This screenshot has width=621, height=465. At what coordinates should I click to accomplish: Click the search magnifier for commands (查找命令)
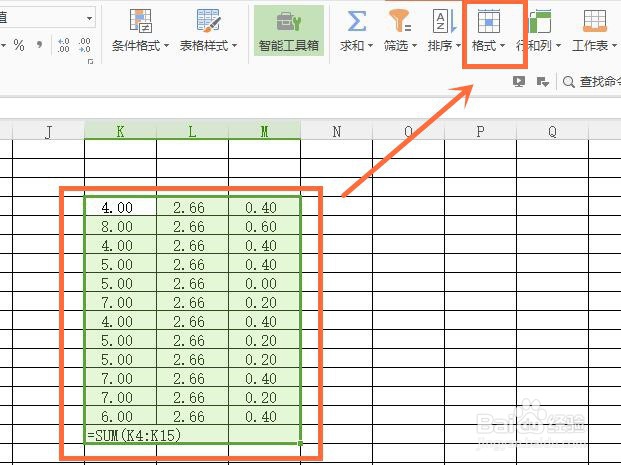pyautogui.click(x=569, y=82)
